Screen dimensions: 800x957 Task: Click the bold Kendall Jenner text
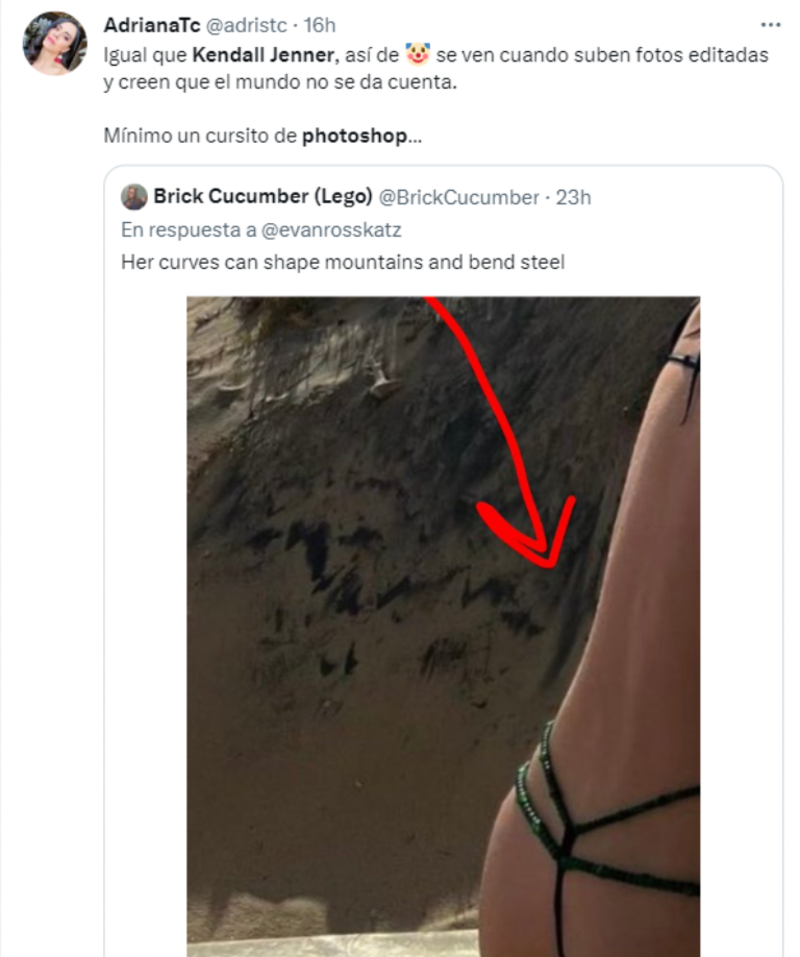(261, 55)
